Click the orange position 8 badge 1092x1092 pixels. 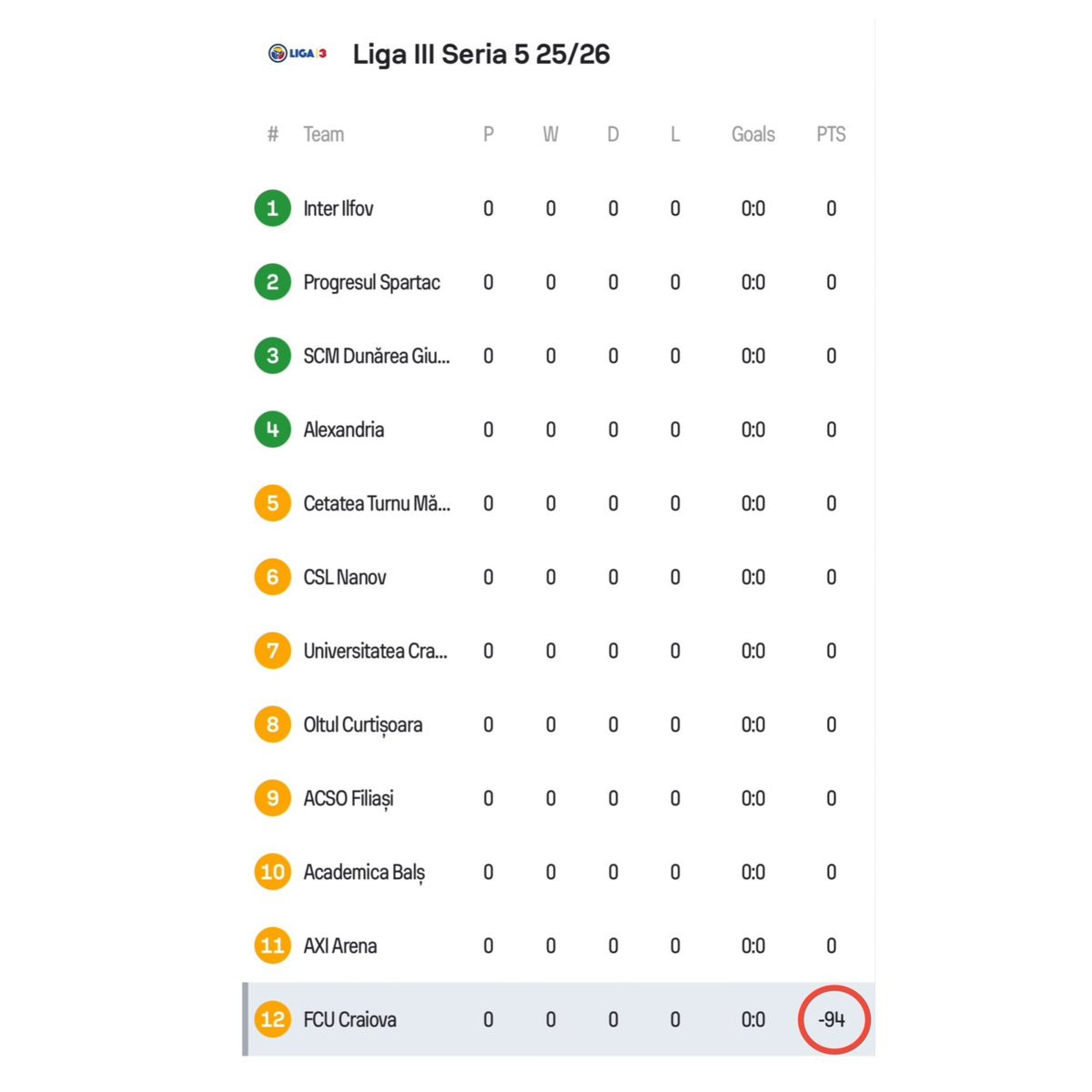click(272, 724)
